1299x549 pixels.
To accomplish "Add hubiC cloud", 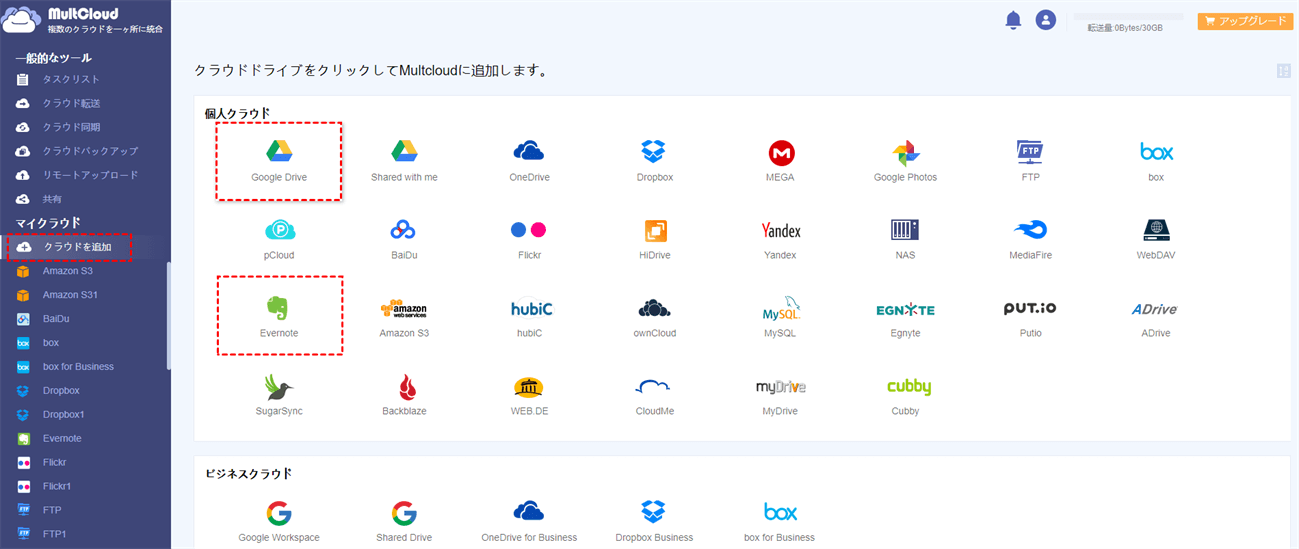I will tap(529, 316).
